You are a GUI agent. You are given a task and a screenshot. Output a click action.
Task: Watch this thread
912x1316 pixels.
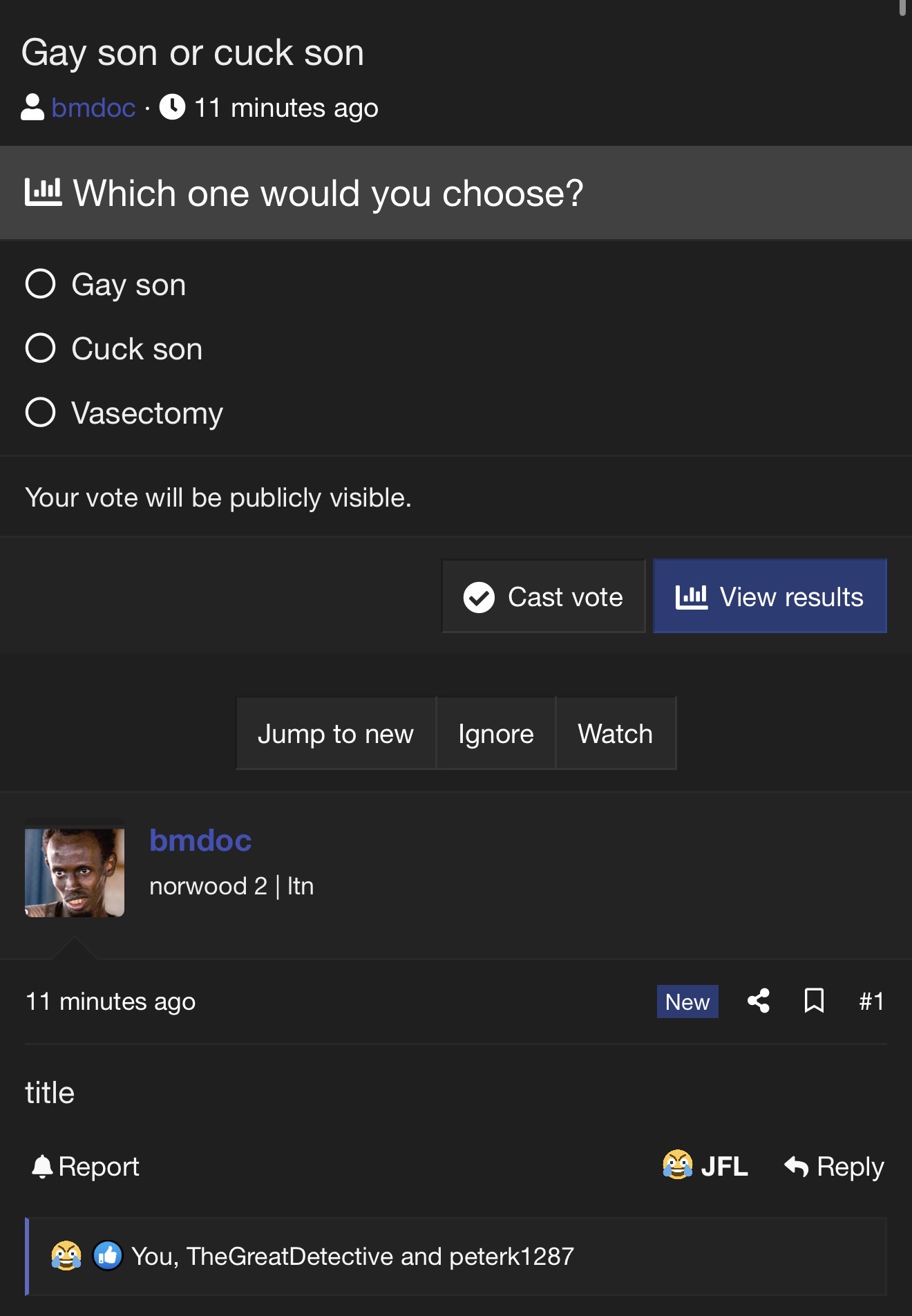616,733
